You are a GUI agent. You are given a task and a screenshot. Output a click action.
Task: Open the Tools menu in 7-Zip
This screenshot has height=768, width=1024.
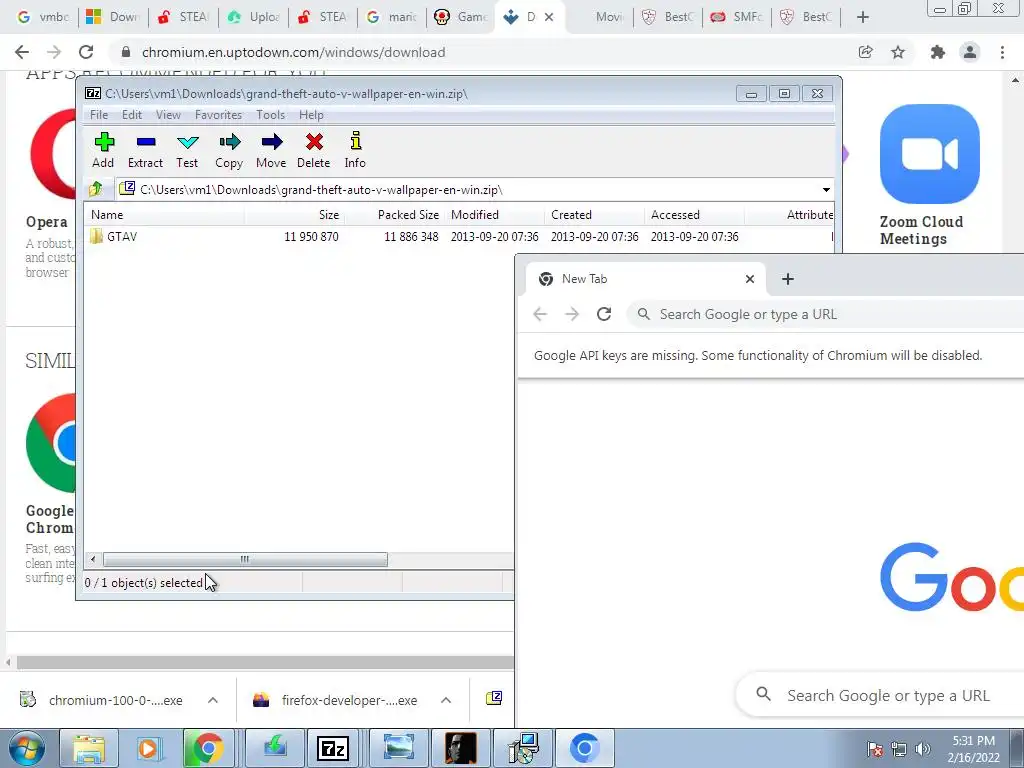pyautogui.click(x=270, y=115)
